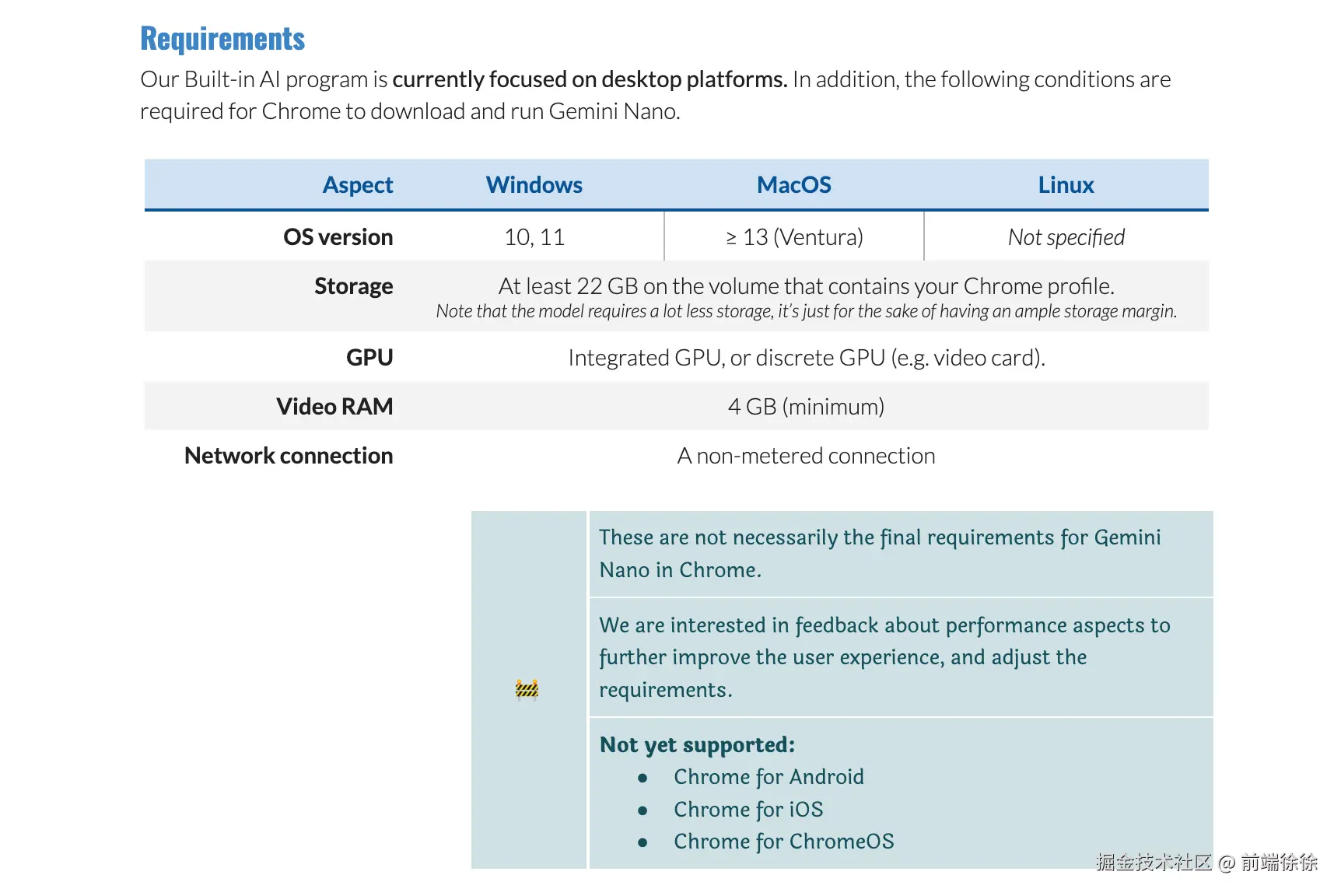Click the GPU row label
This screenshot has width=1341, height=896.
(369, 358)
